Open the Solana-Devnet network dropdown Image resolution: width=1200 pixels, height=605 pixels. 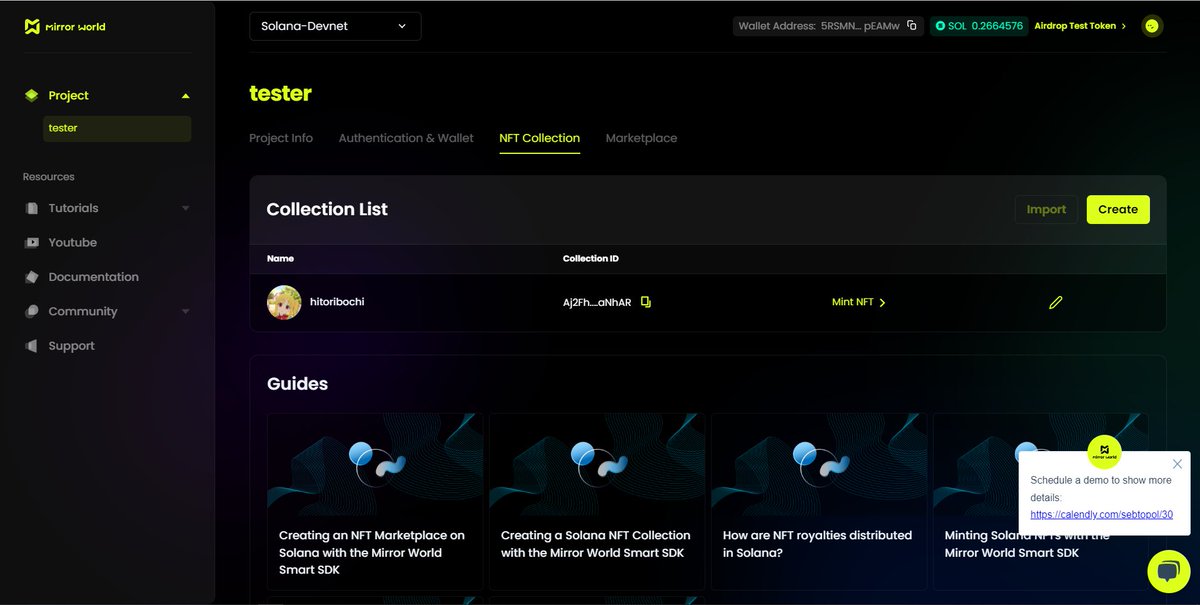[335, 26]
